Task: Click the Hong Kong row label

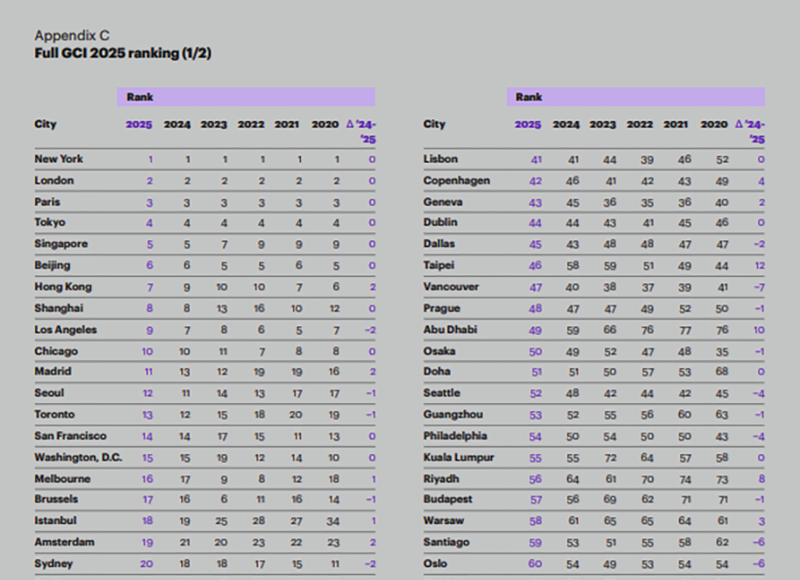Action: click(x=61, y=287)
